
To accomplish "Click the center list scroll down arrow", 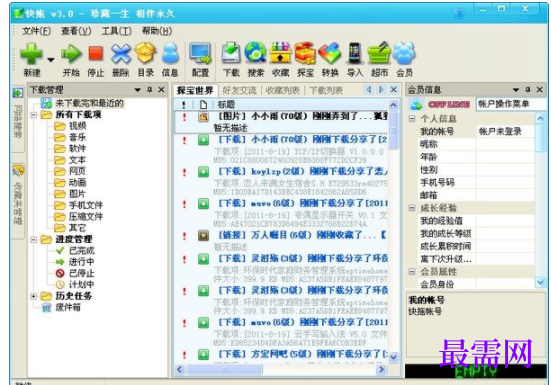I will point(394,358).
